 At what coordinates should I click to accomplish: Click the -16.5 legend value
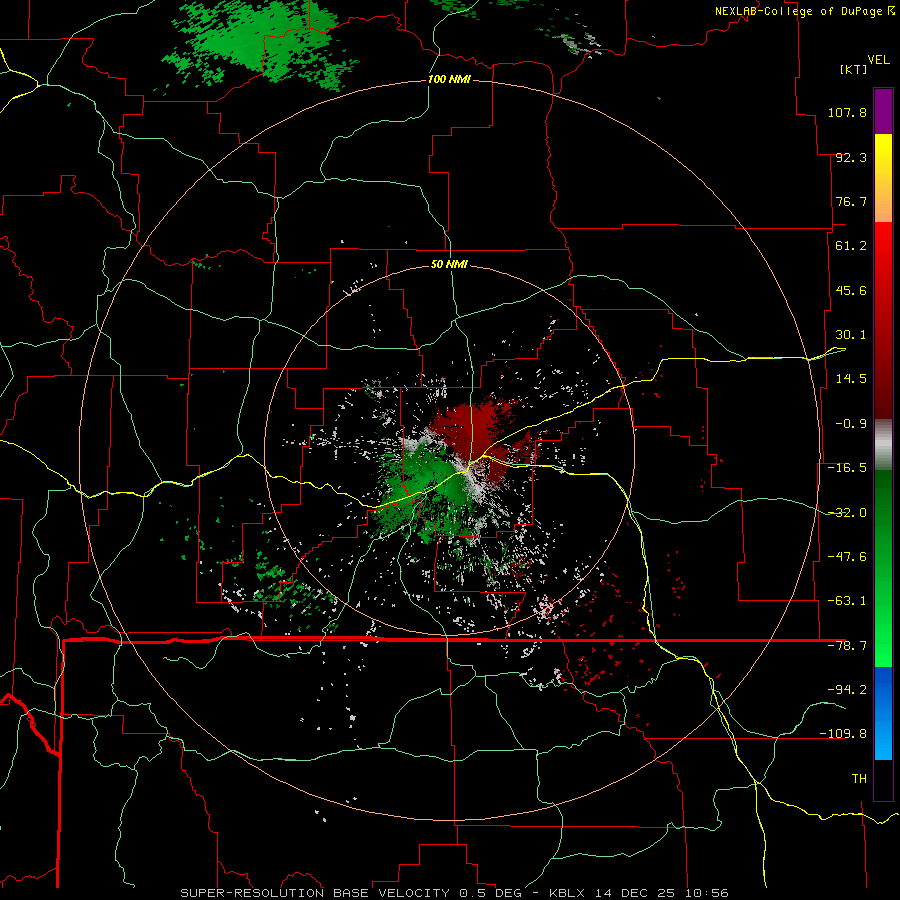point(847,468)
